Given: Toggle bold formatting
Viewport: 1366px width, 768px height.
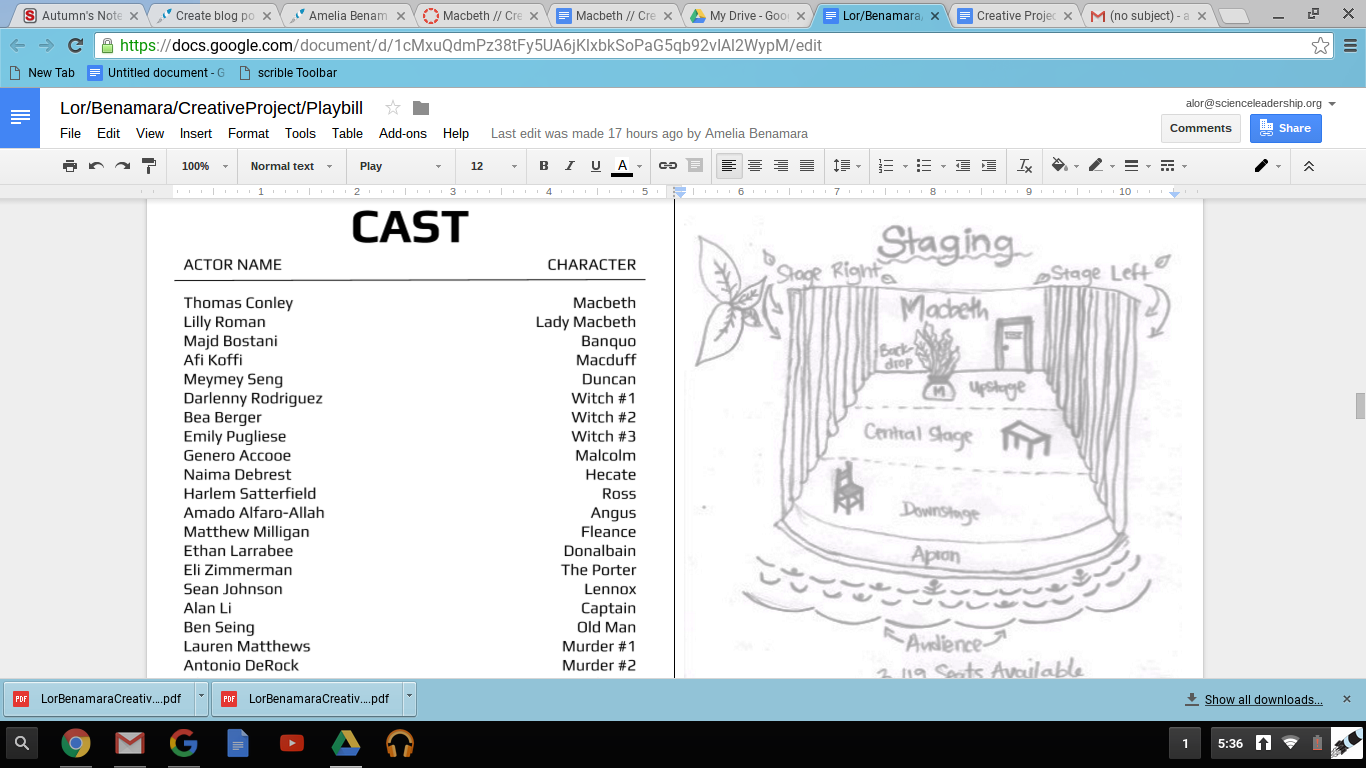Looking at the screenshot, I should click(544, 166).
